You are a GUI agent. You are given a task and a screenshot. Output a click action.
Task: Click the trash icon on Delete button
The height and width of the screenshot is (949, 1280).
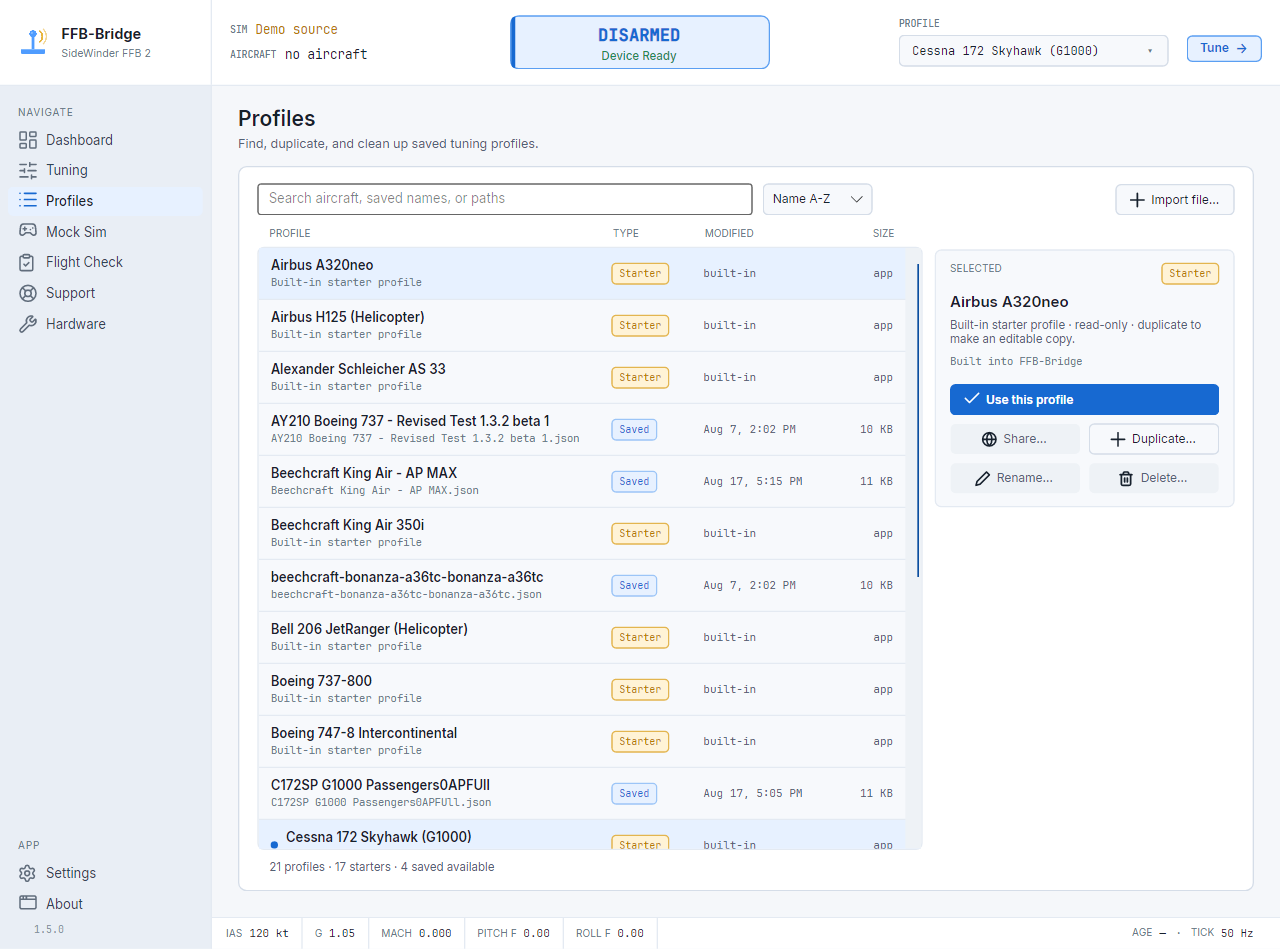coord(1126,479)
